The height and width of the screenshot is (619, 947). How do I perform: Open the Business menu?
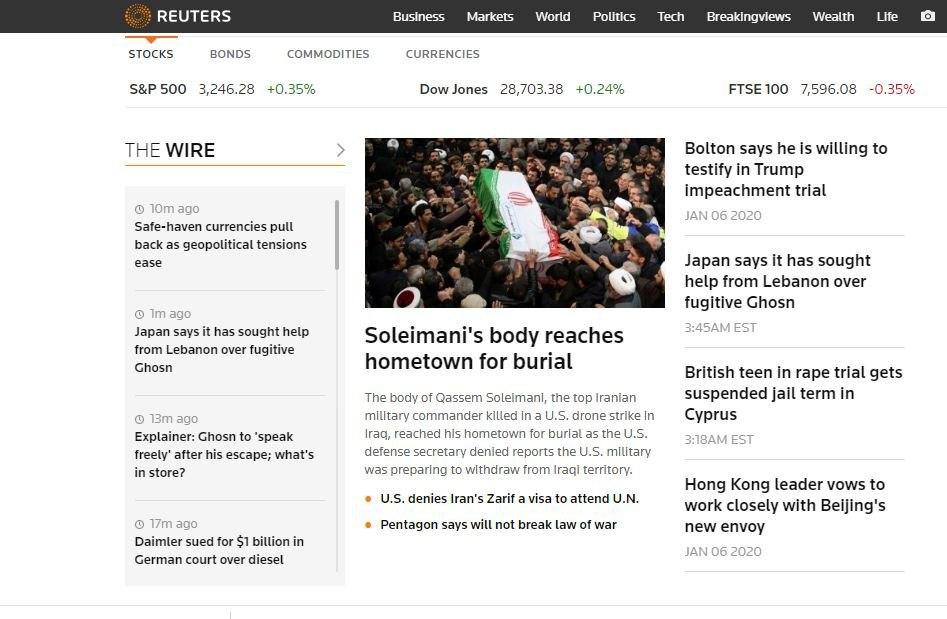tap(419, 16)
